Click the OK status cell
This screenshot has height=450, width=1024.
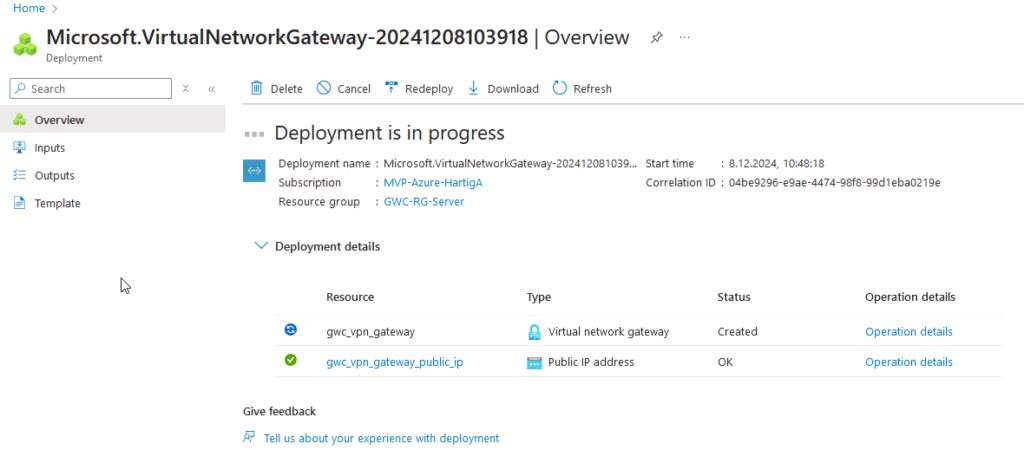click(725, 362)
